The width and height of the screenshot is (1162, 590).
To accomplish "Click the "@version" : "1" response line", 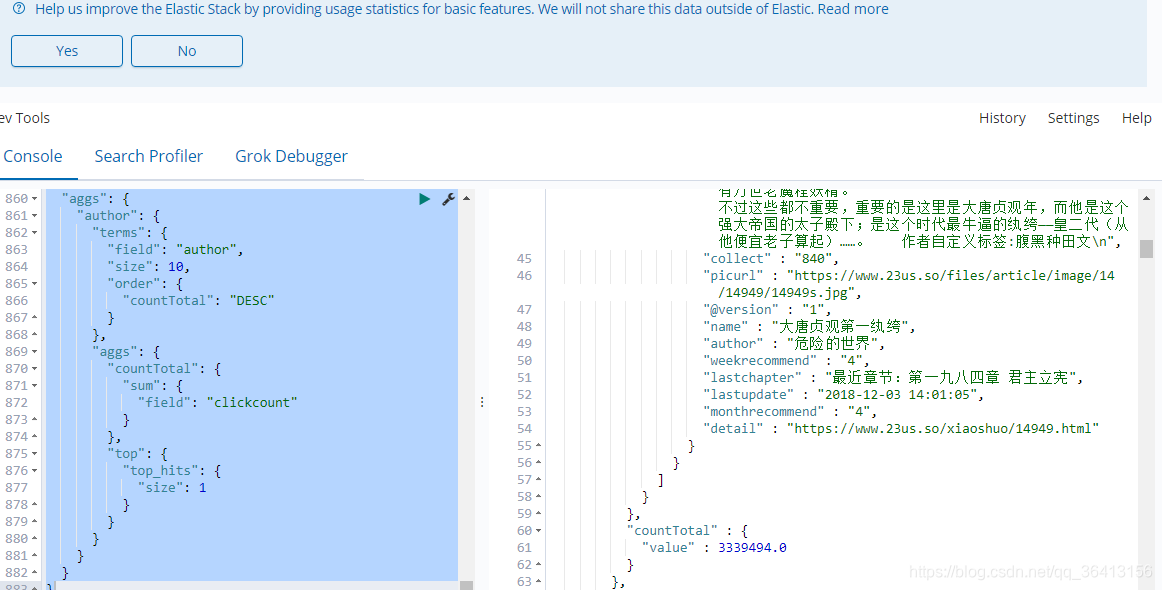I will click(767, 310).
